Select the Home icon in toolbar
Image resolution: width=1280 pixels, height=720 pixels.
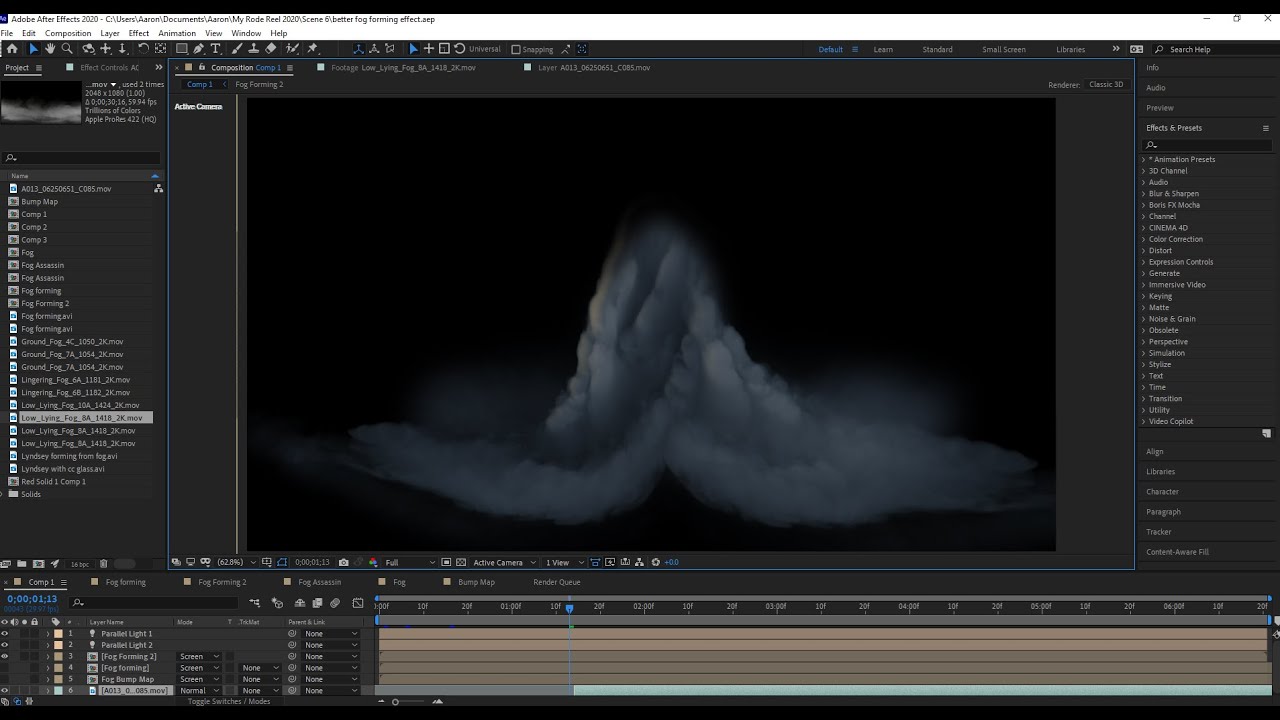tap(11, 48)
